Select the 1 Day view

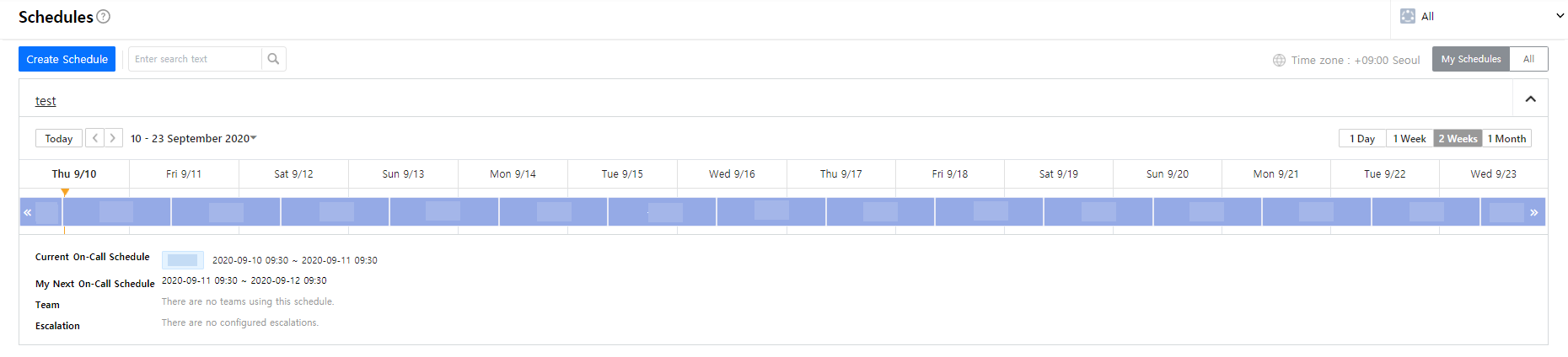[x=1361, y=139]
